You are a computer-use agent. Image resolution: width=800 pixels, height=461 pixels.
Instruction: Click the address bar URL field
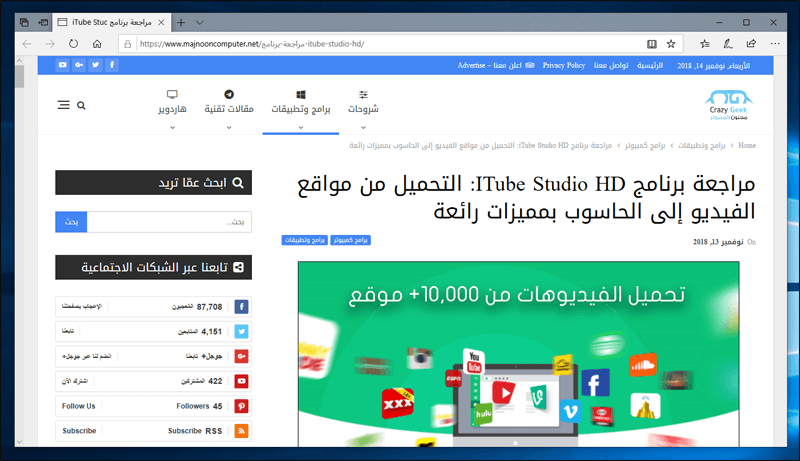(383, 44)
